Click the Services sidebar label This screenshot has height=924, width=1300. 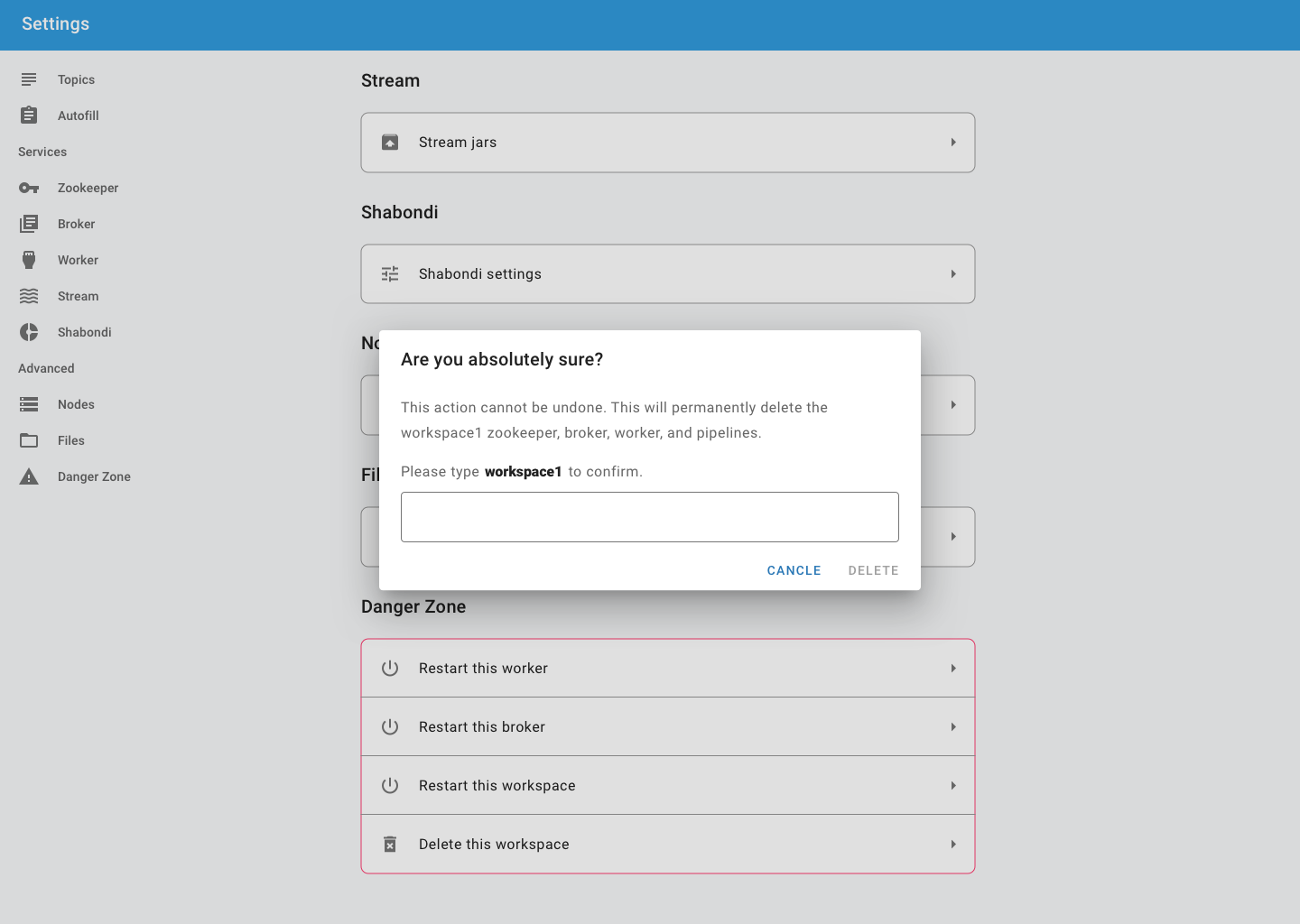[42, 152]
